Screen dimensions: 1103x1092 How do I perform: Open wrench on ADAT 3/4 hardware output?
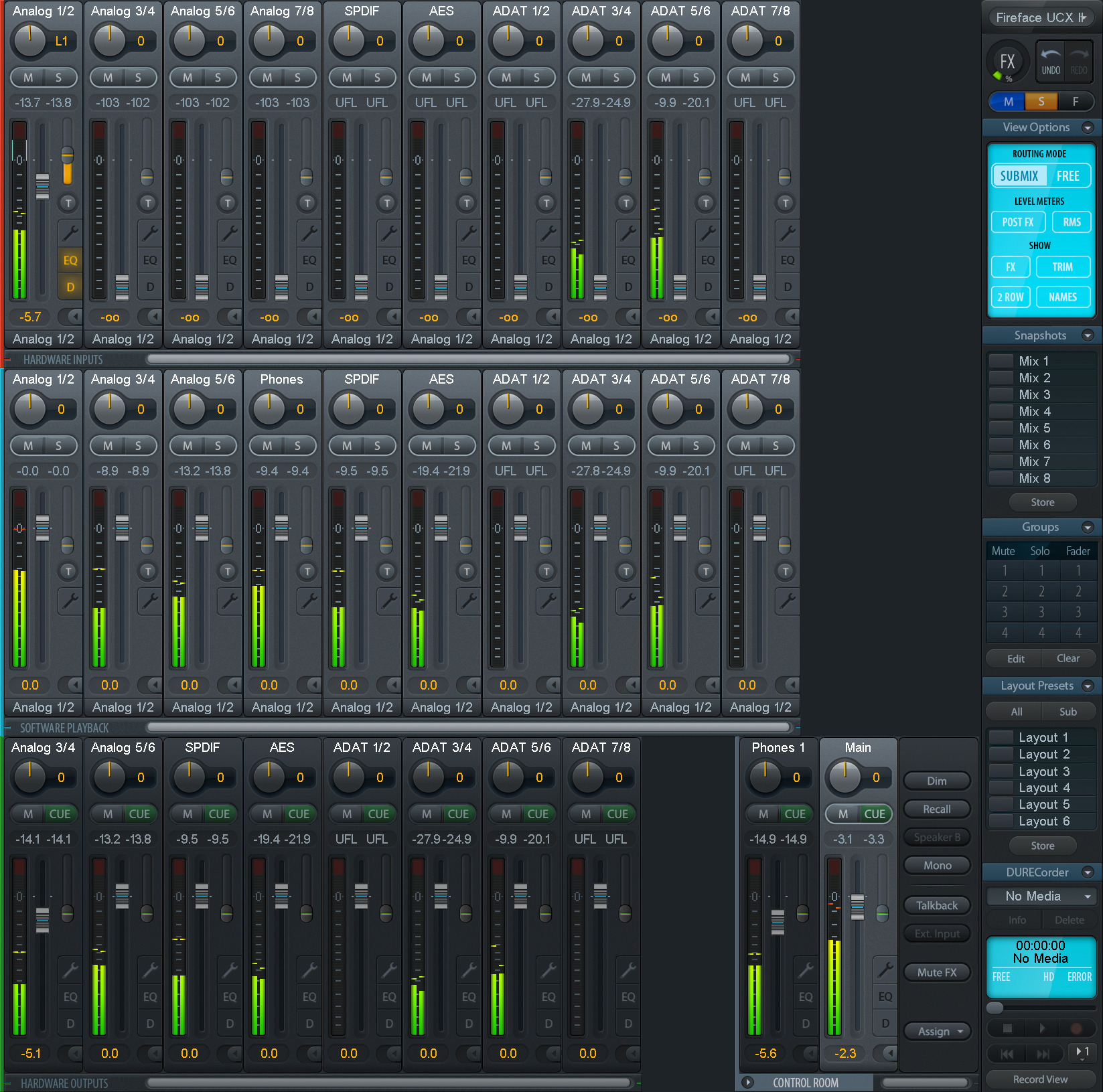(468, 969)
